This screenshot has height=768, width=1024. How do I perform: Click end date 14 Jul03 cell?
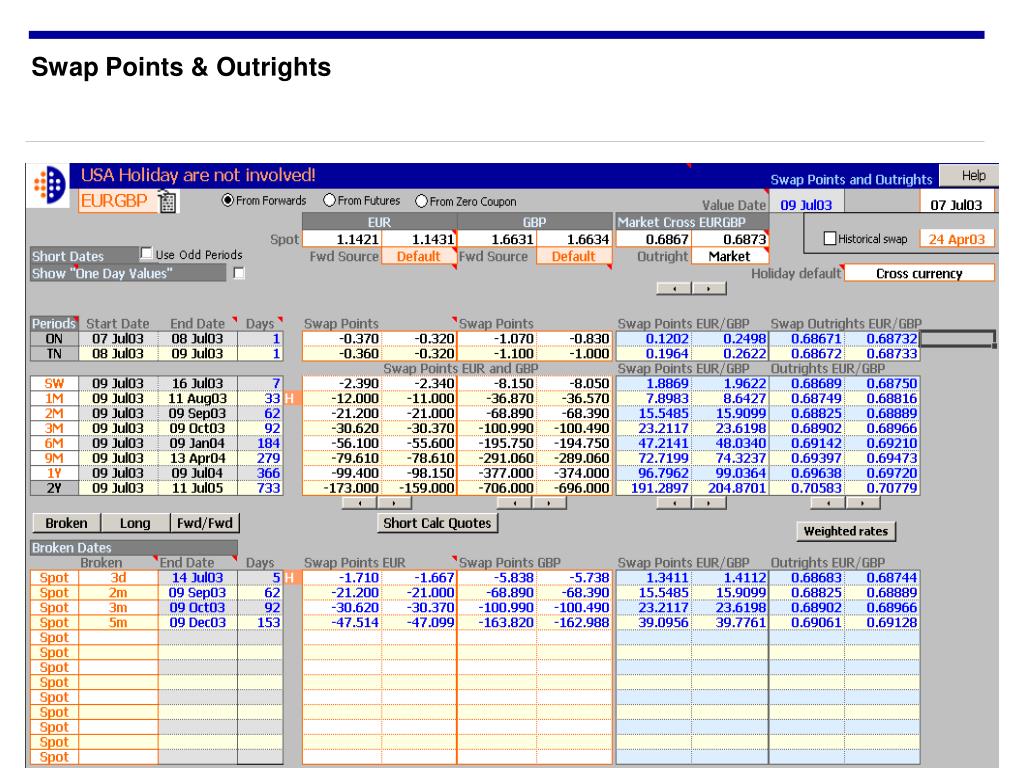(x=197, y=577)
